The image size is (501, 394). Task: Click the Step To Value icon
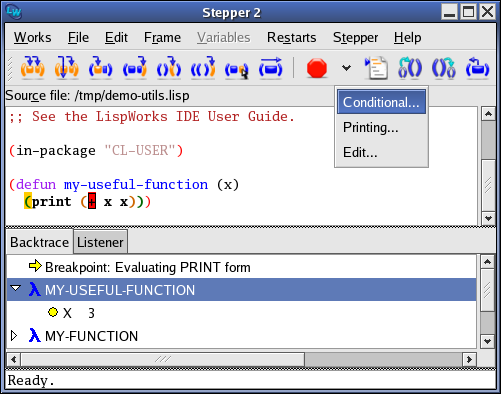[135, 68]
